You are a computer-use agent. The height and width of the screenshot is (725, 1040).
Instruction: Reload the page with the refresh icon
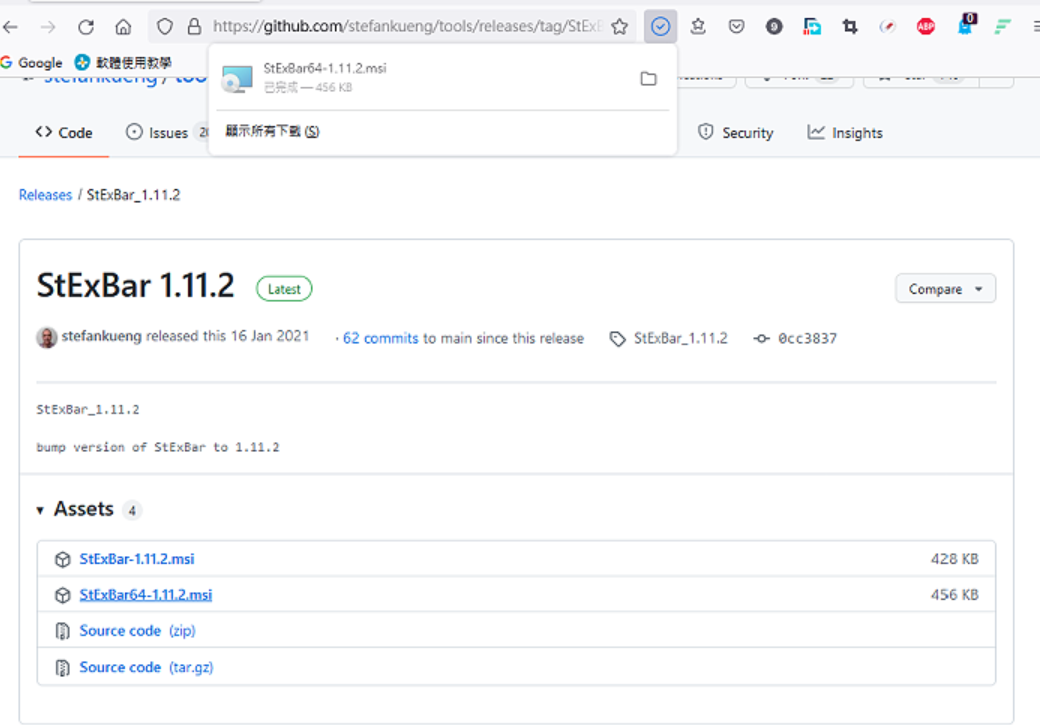tap(86, 27)
